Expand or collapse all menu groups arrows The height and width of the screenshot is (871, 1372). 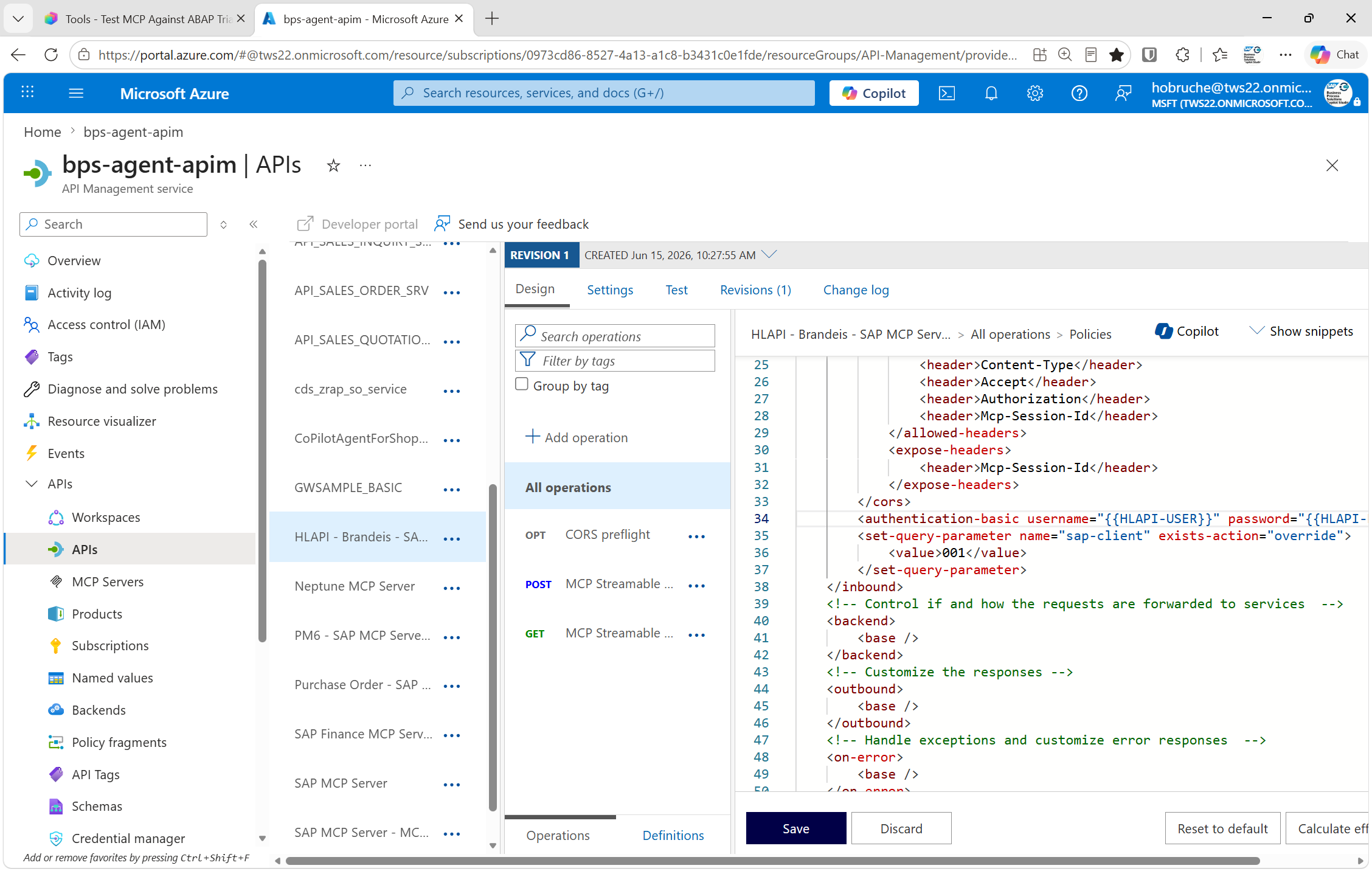click(x=224, y=224)
